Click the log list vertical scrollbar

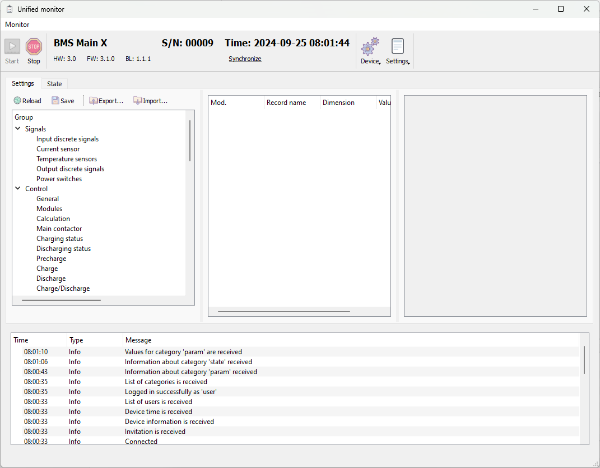pos(584,360)
